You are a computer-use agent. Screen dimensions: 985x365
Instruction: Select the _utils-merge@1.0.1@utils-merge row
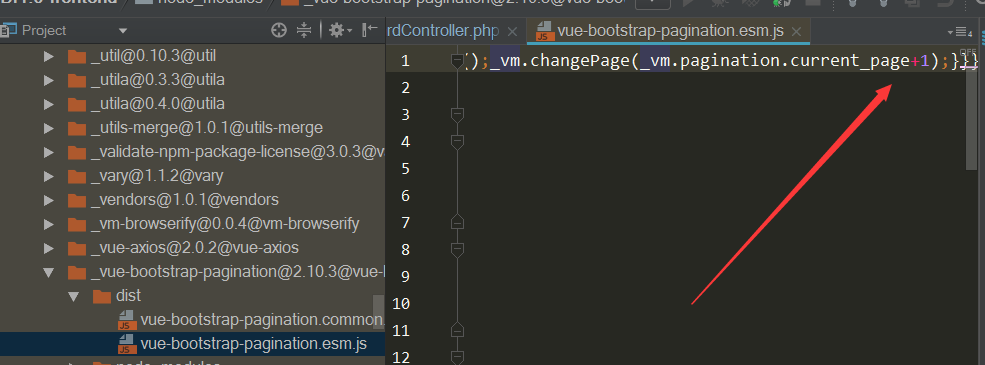[x=192, y=128]
